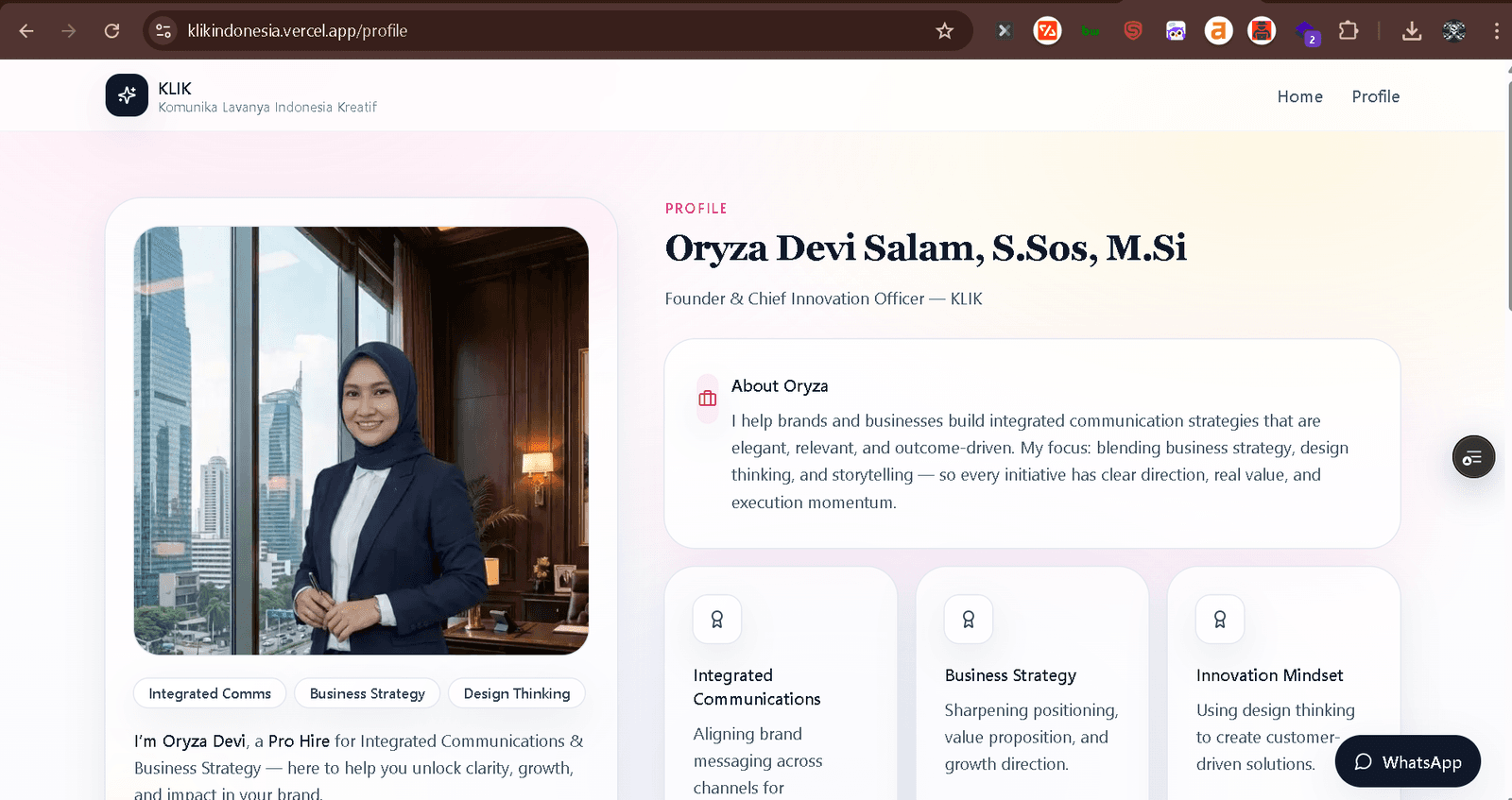Open the Profile navigation link
The width and height of the screenshot is (1512, 800).
pos(1375,96)
